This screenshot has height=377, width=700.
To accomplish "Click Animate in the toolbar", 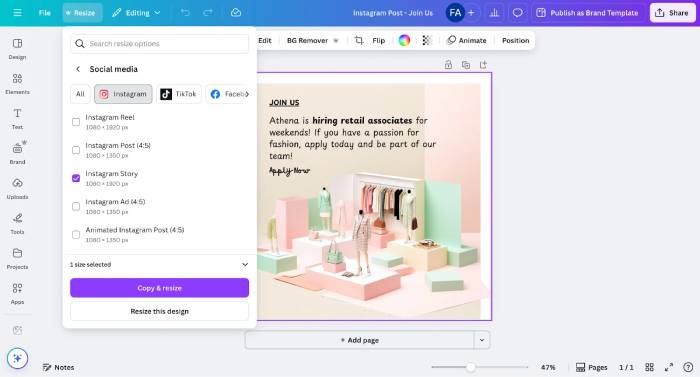I will coord(467,40).
